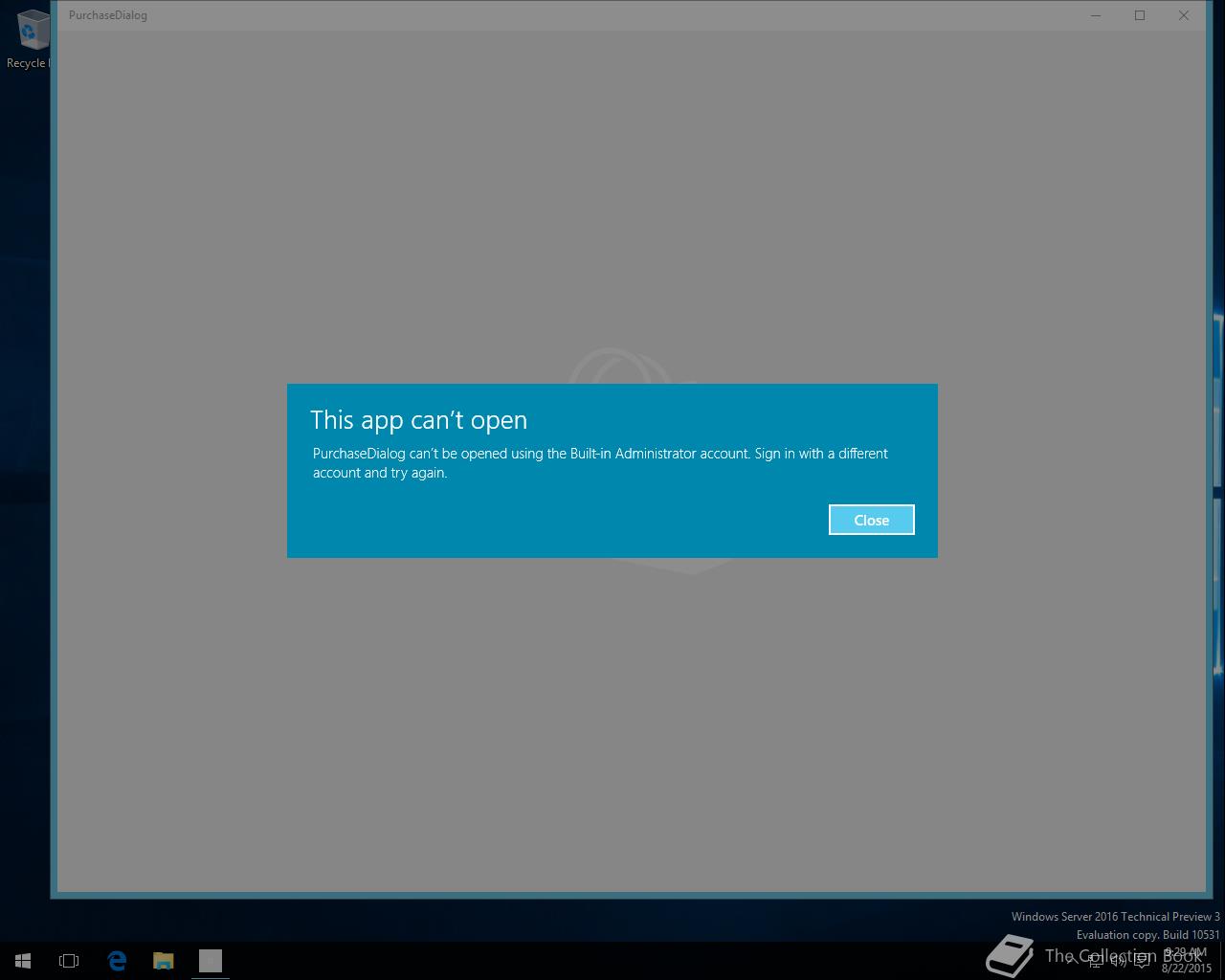Screen dimensions: 1225x980
Task: Open the volume control tray icon
Action: point(1118,961)
